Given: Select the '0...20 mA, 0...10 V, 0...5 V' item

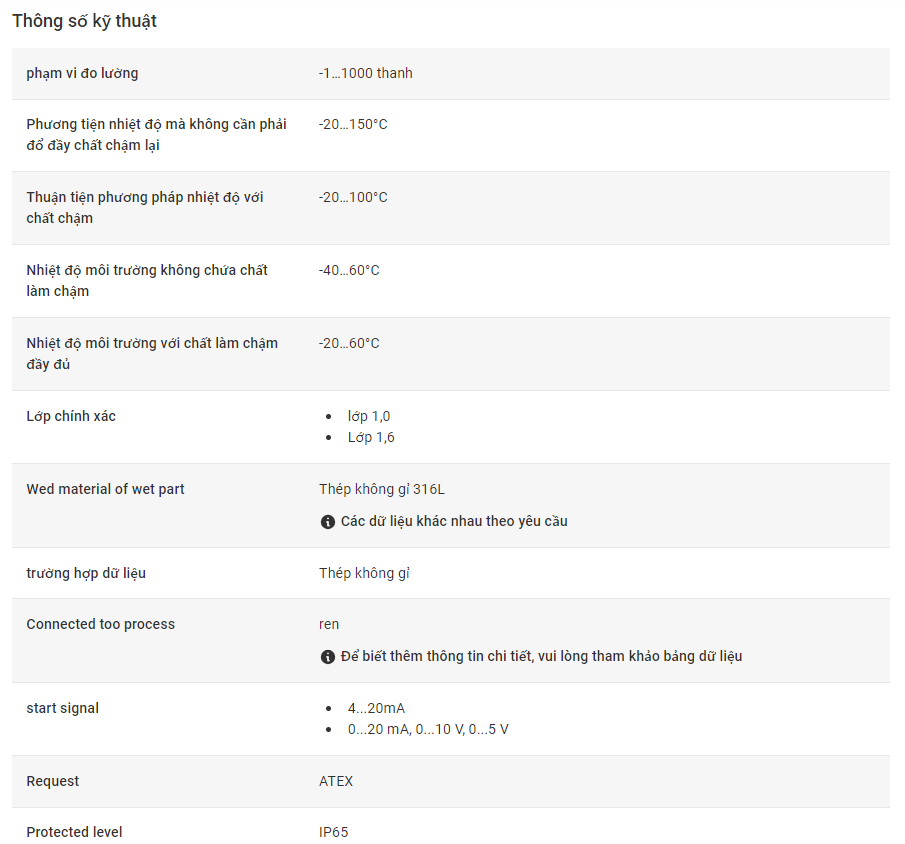Looking at the screenshot, I should [428, 730].
